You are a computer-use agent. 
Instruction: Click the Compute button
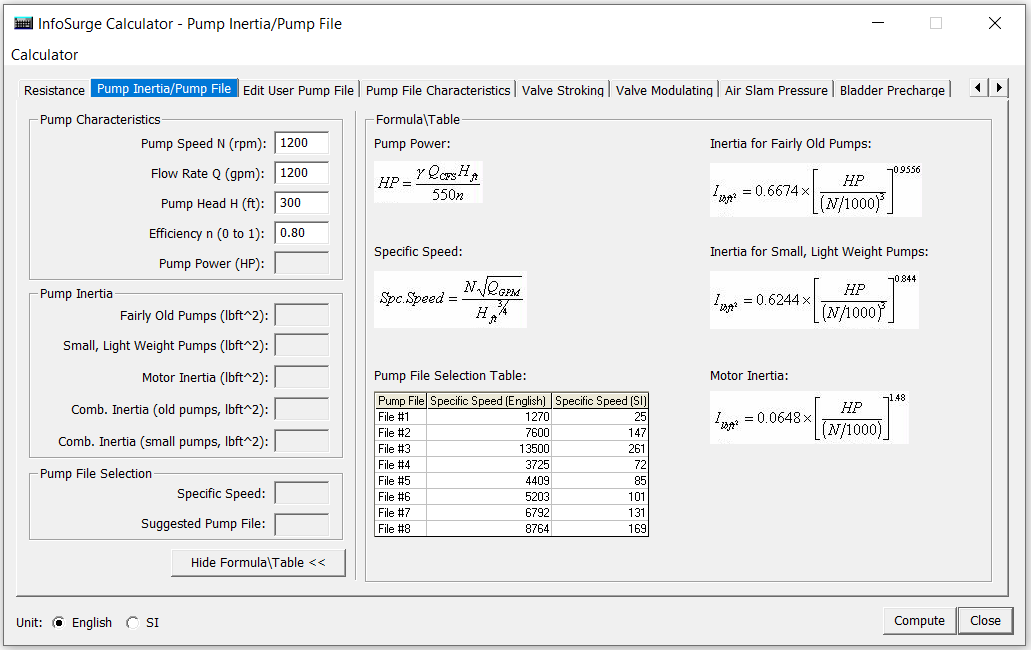tap(918, 620)
